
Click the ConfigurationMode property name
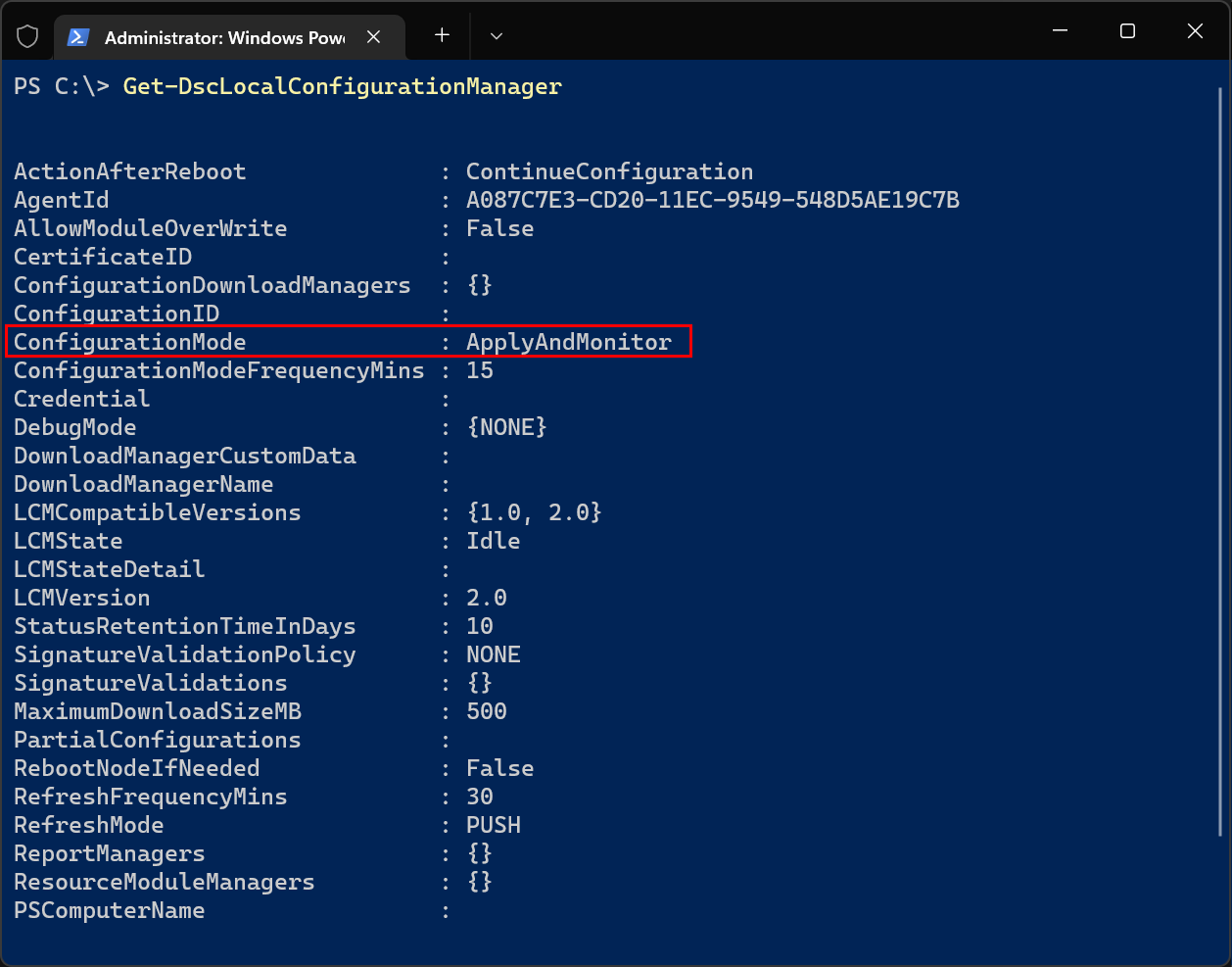(x=130, y=343)
